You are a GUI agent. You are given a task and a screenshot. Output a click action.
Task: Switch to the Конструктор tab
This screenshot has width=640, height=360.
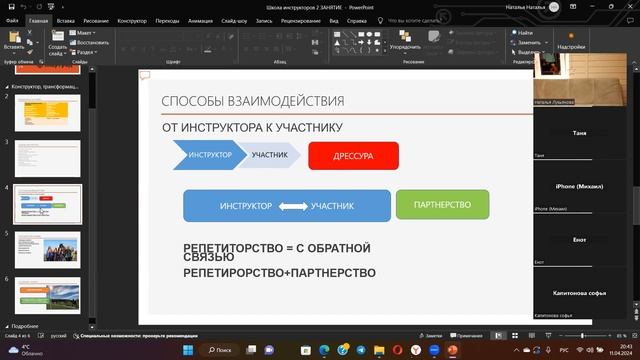(x=132, y=20)
